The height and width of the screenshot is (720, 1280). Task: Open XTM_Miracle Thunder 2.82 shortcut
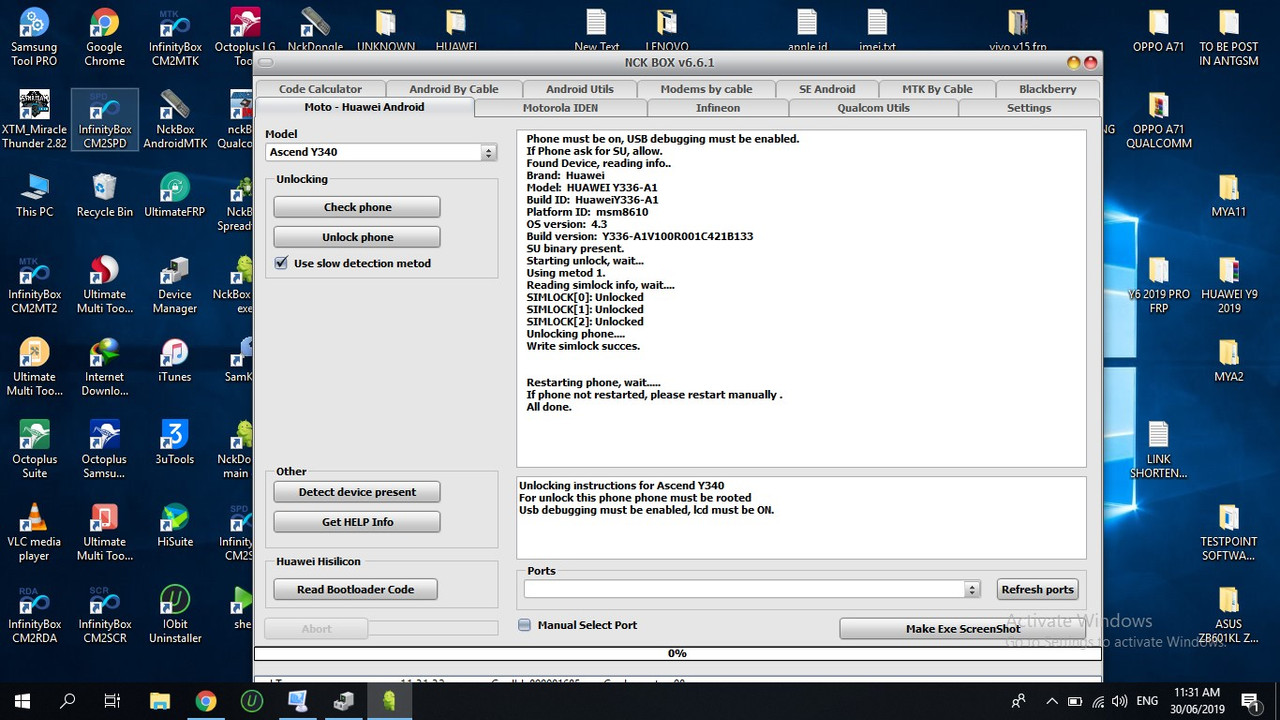[34, 120]
